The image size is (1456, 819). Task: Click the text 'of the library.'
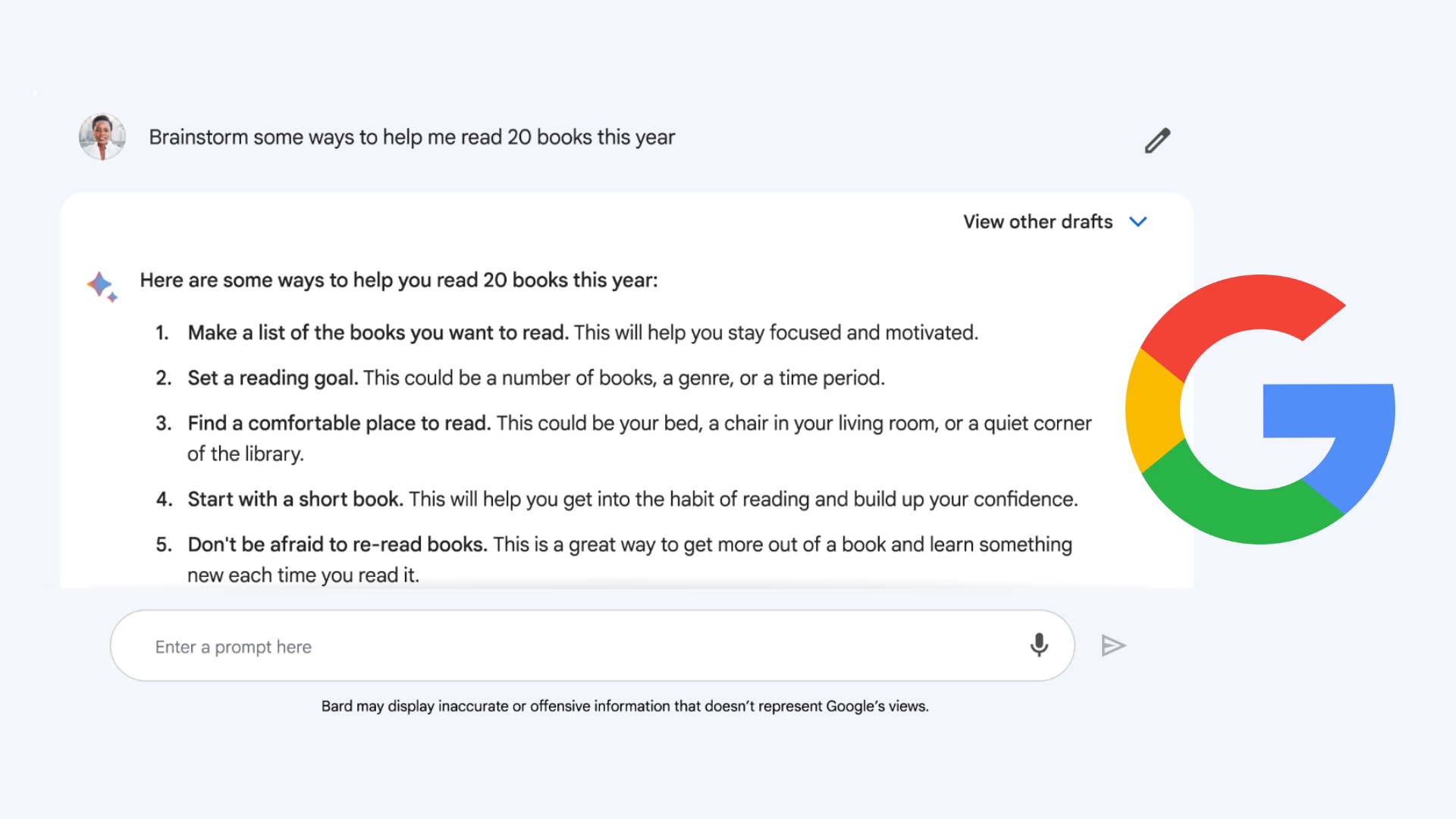coord(245,454)
